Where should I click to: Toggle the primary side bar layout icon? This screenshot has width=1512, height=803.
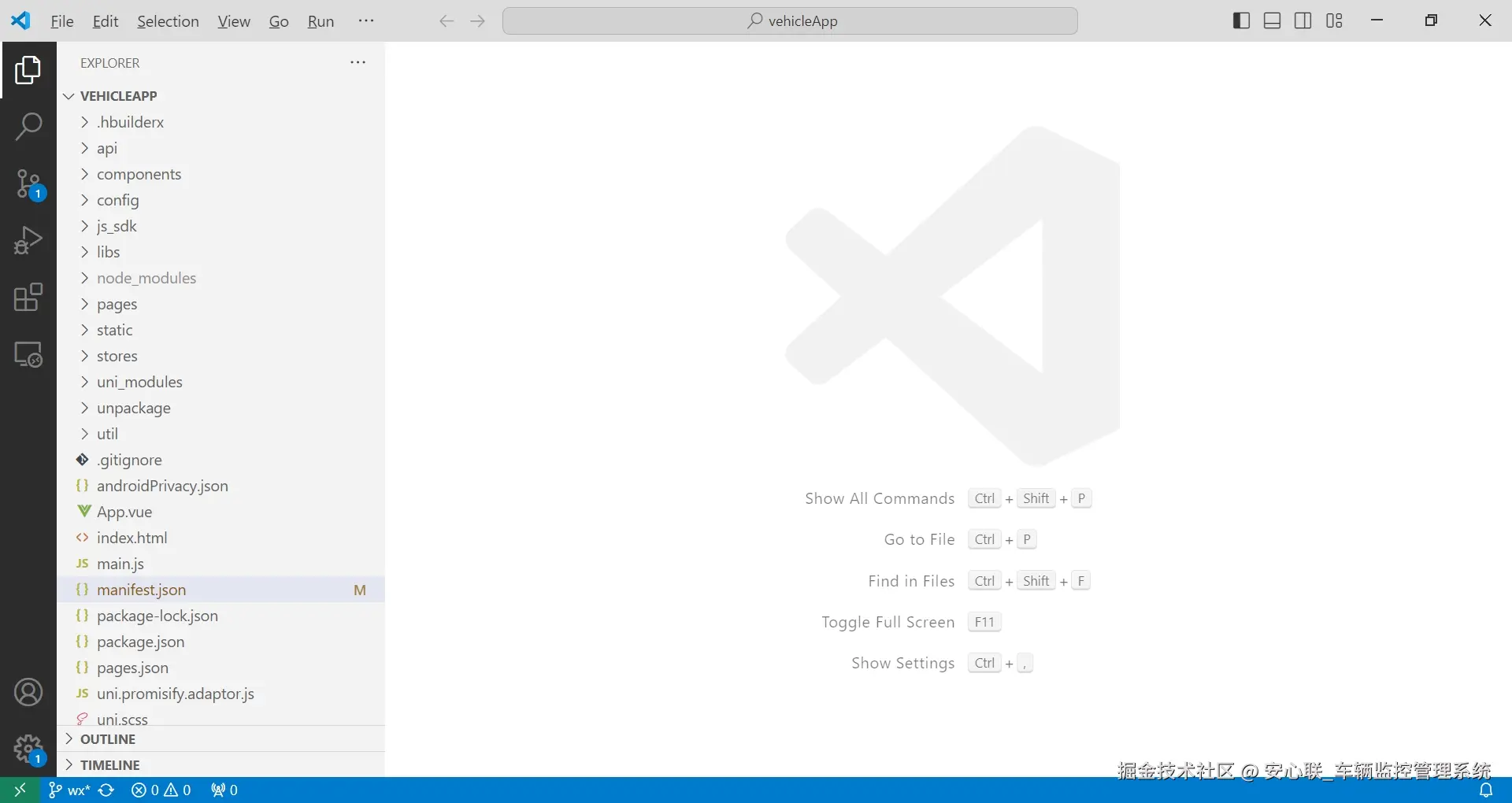coord(1241,20)
